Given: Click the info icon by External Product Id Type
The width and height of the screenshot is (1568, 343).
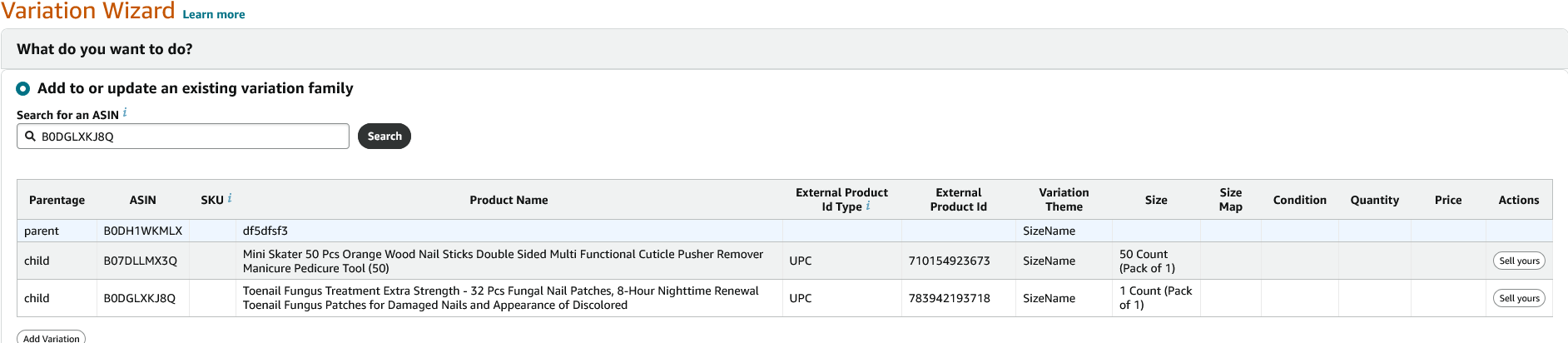Looking at the screenshot, I should [868, 206].
